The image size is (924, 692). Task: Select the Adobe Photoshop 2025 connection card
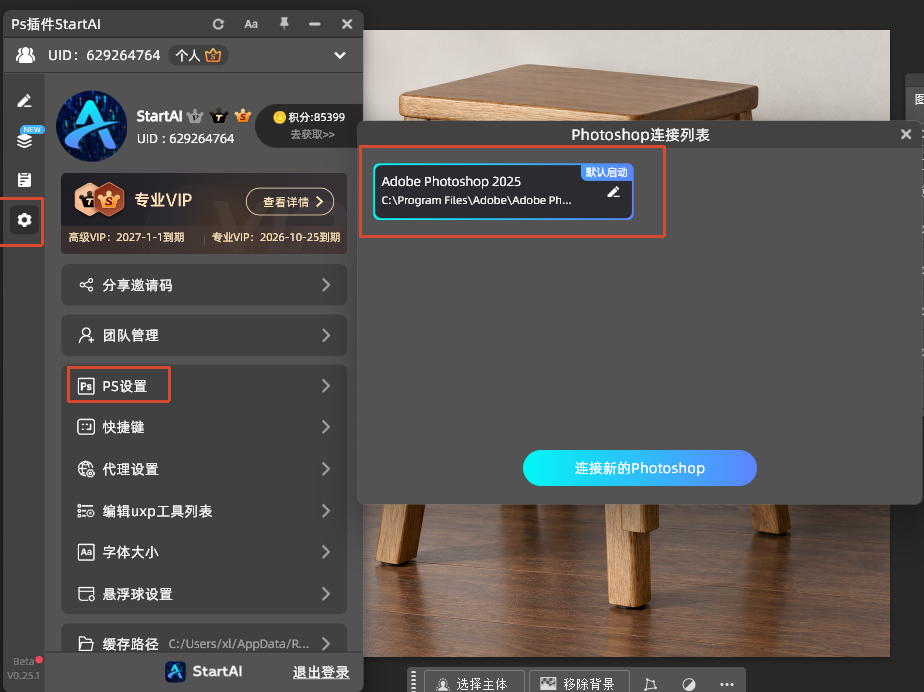coord(503,192)
